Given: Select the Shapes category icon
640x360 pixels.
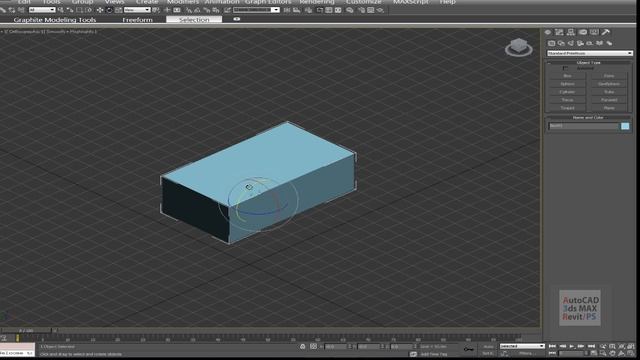Looking at the screenshot, I should [561, 43].
